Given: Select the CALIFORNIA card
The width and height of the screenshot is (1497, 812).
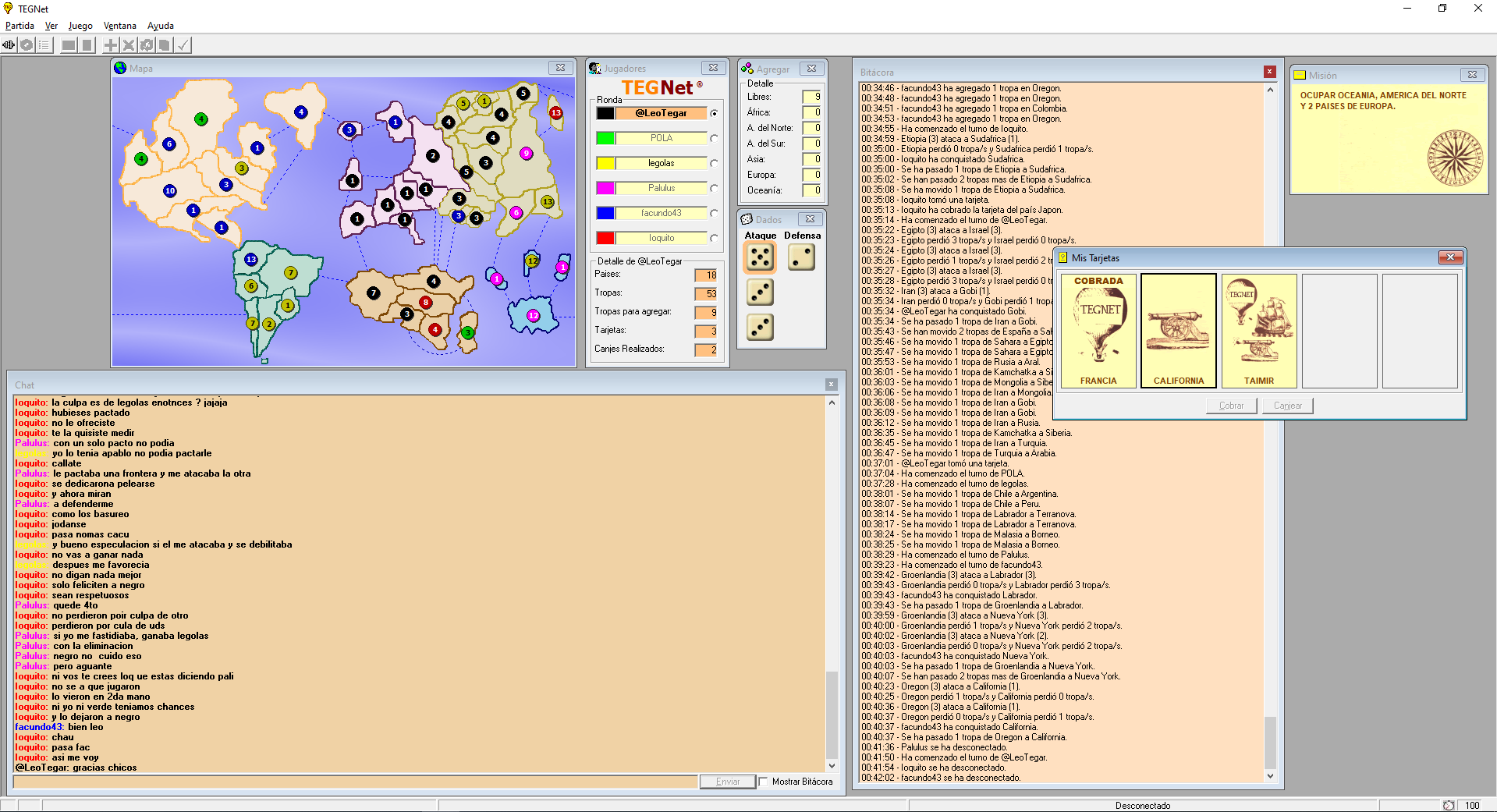Looking at the screenshot, I should (x=1178, y=330).
